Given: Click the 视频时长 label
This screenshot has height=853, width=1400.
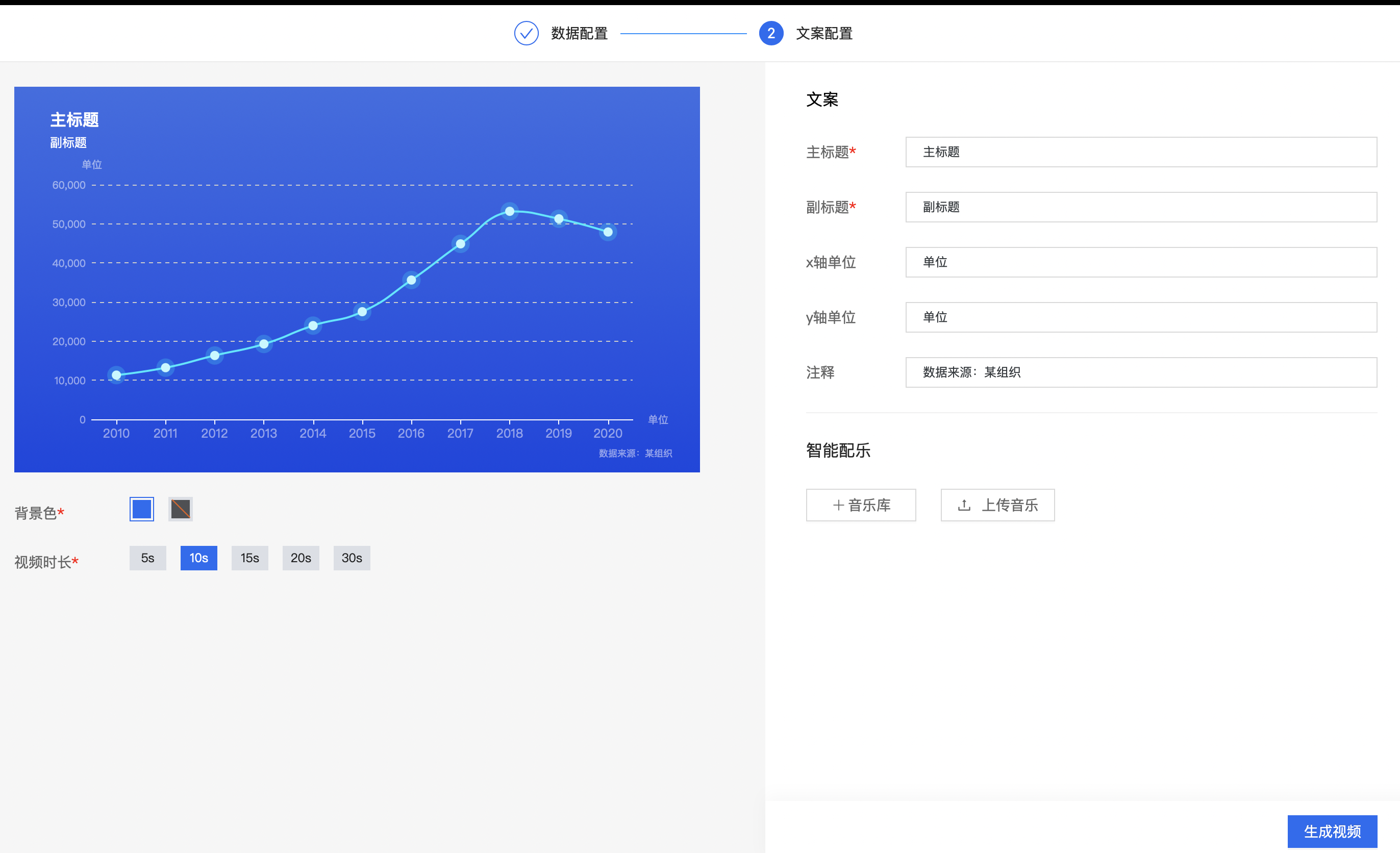Looking at the screenshot, I should click(x=46, y=562).
